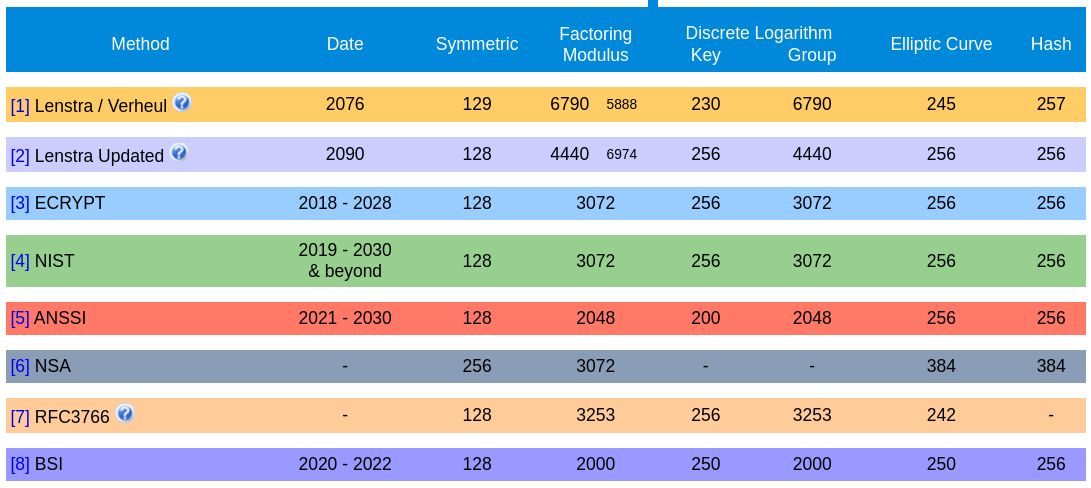This screenshot has width=1091, height=488.
Task: Click the Factoring Modulus column header
Action: pyautogui.click(x=596, y=44)
